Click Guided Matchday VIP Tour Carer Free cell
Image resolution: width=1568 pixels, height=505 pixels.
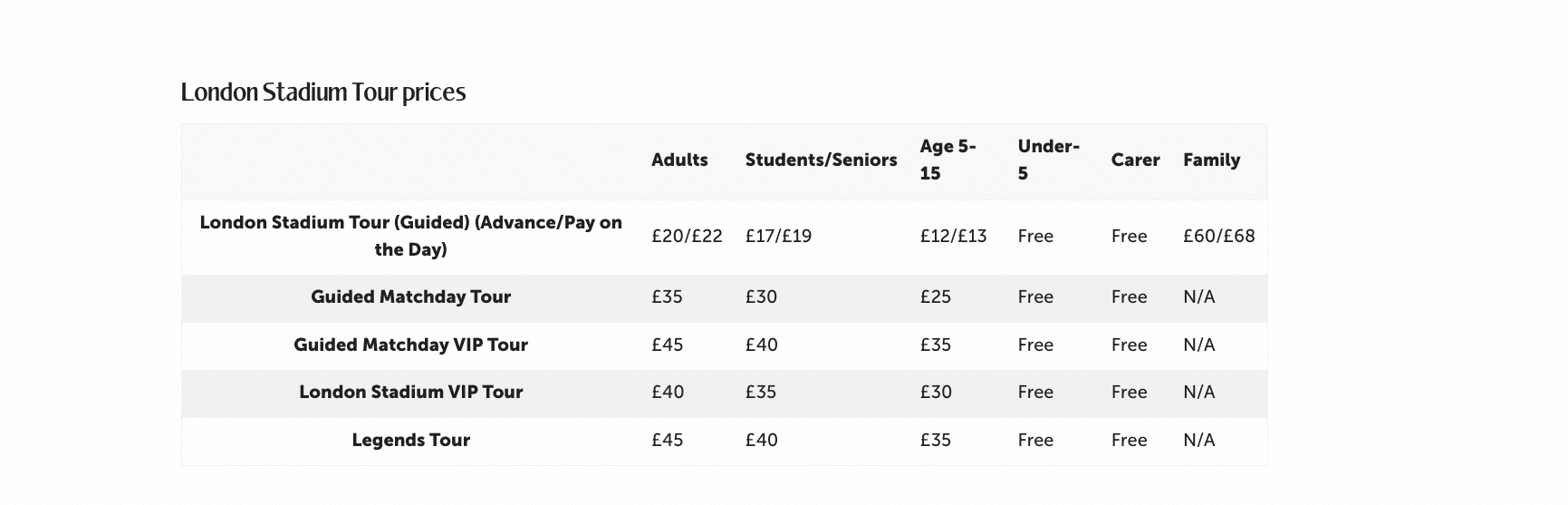(1129, 345)
